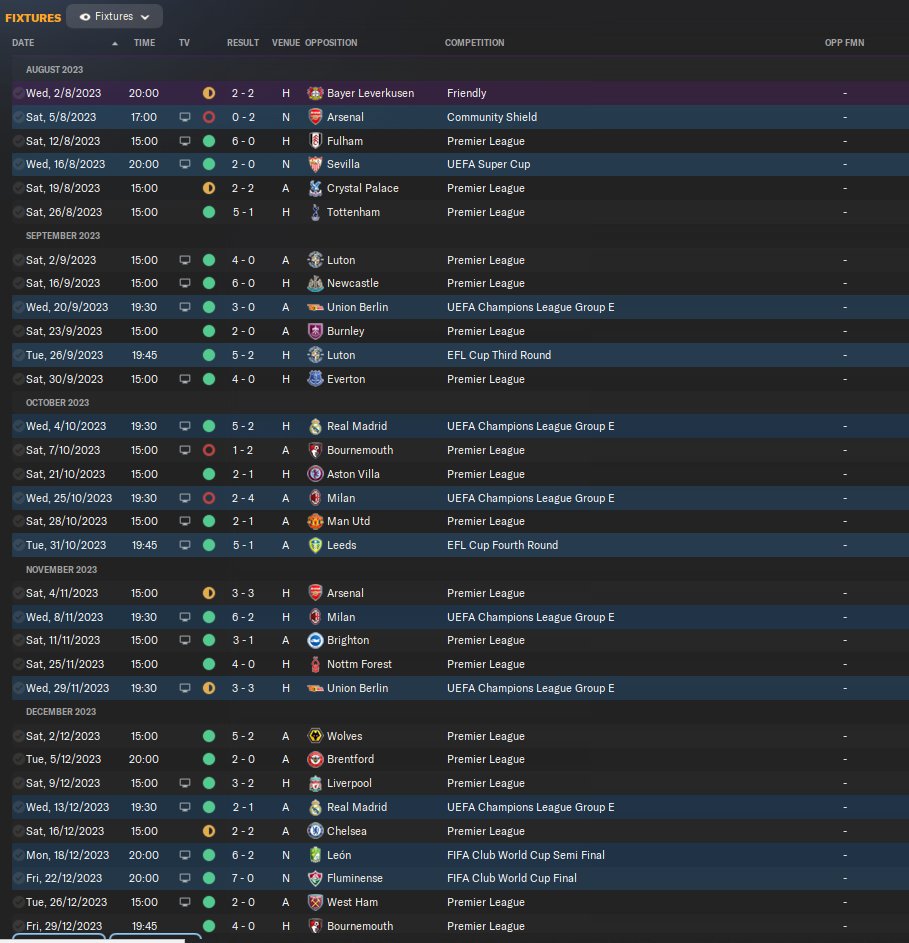This screenshot has height=943, width=909.
Task: Click TV icon for Community Shield match
Action: [185, 117]
